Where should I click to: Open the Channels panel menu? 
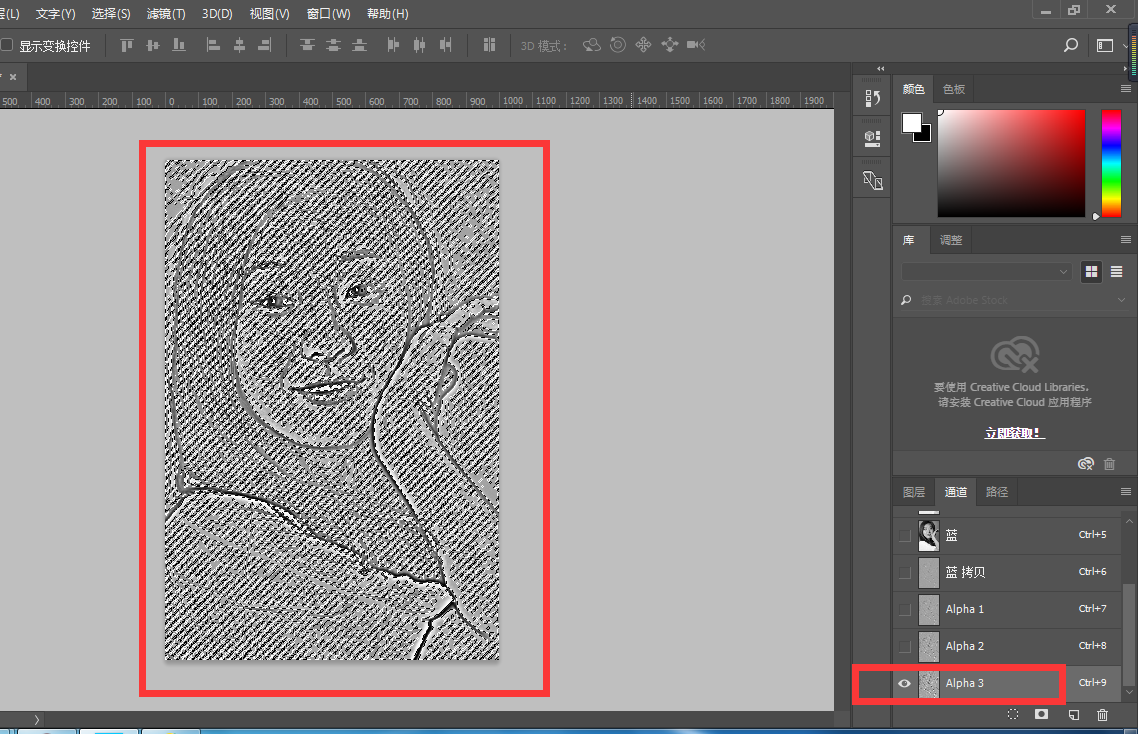[1125, 491]
